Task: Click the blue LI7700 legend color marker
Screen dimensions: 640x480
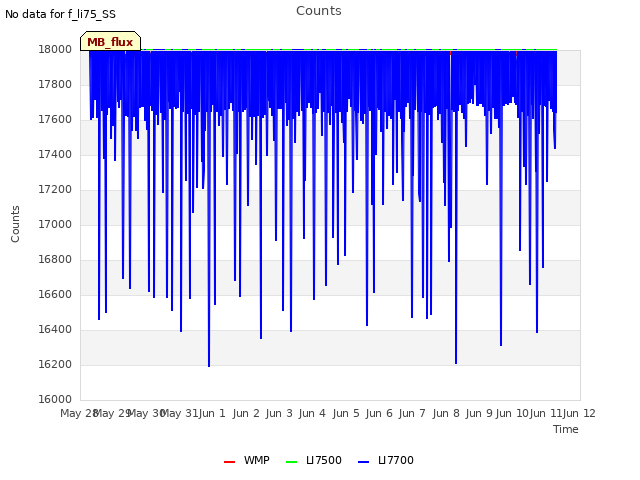Action: point(363,462)
